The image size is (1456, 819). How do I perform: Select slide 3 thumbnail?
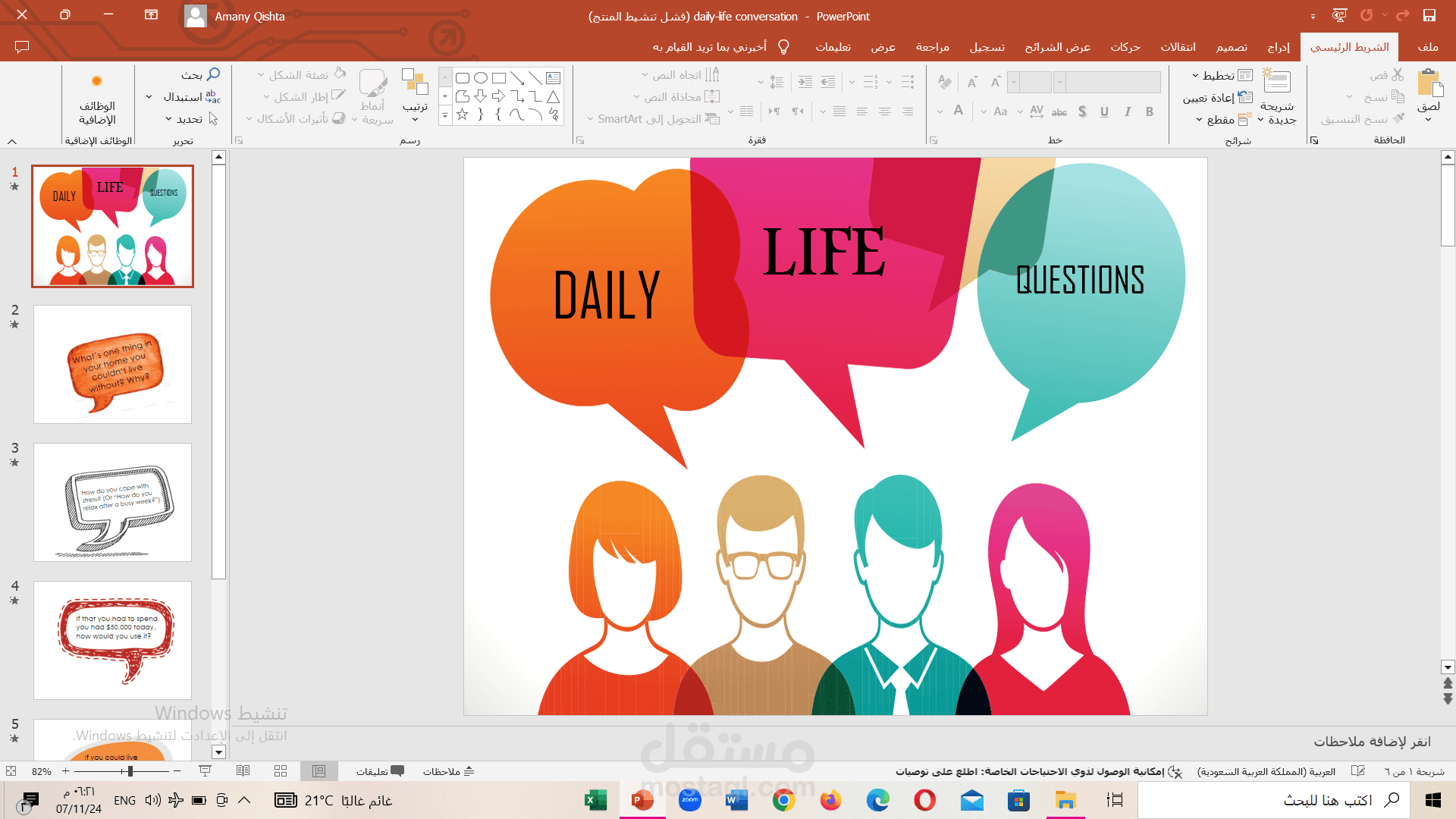point(112,502)
